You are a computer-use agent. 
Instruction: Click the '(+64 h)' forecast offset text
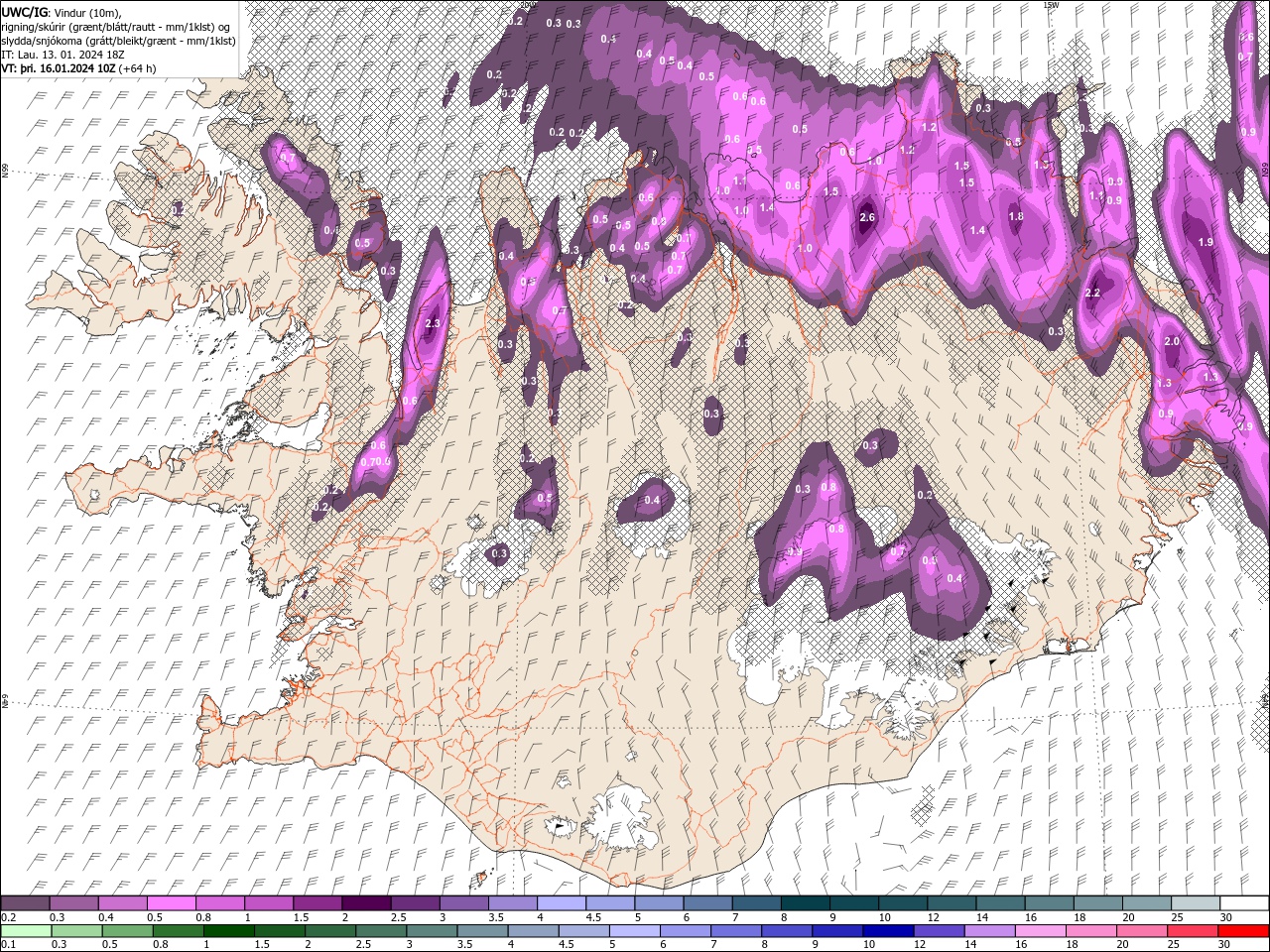coord(137,68)
